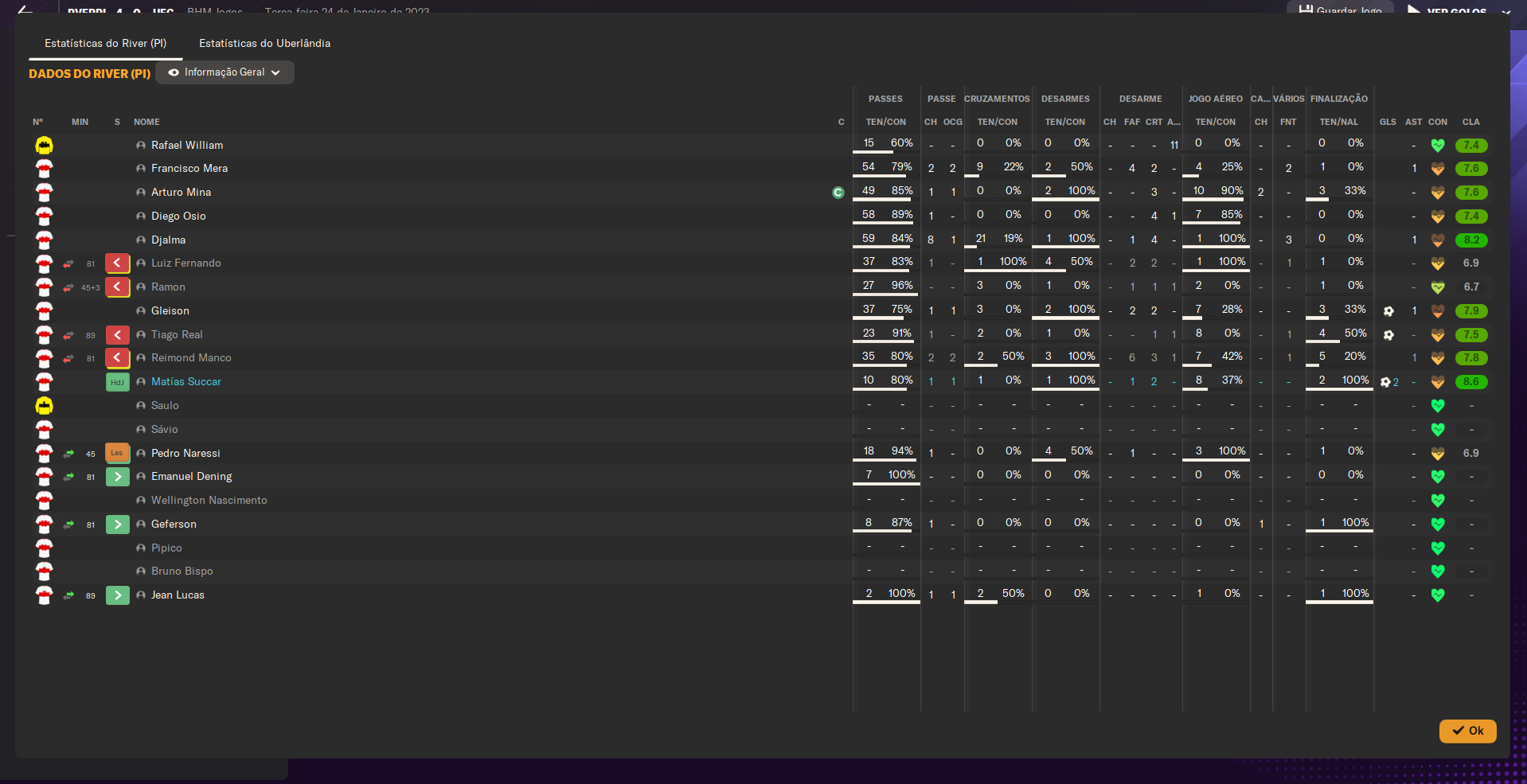Image resolution: width=1527 pixels, height=784 pixels.
Task: Sort by the AST assists column header
Action: pos(1413,122)
